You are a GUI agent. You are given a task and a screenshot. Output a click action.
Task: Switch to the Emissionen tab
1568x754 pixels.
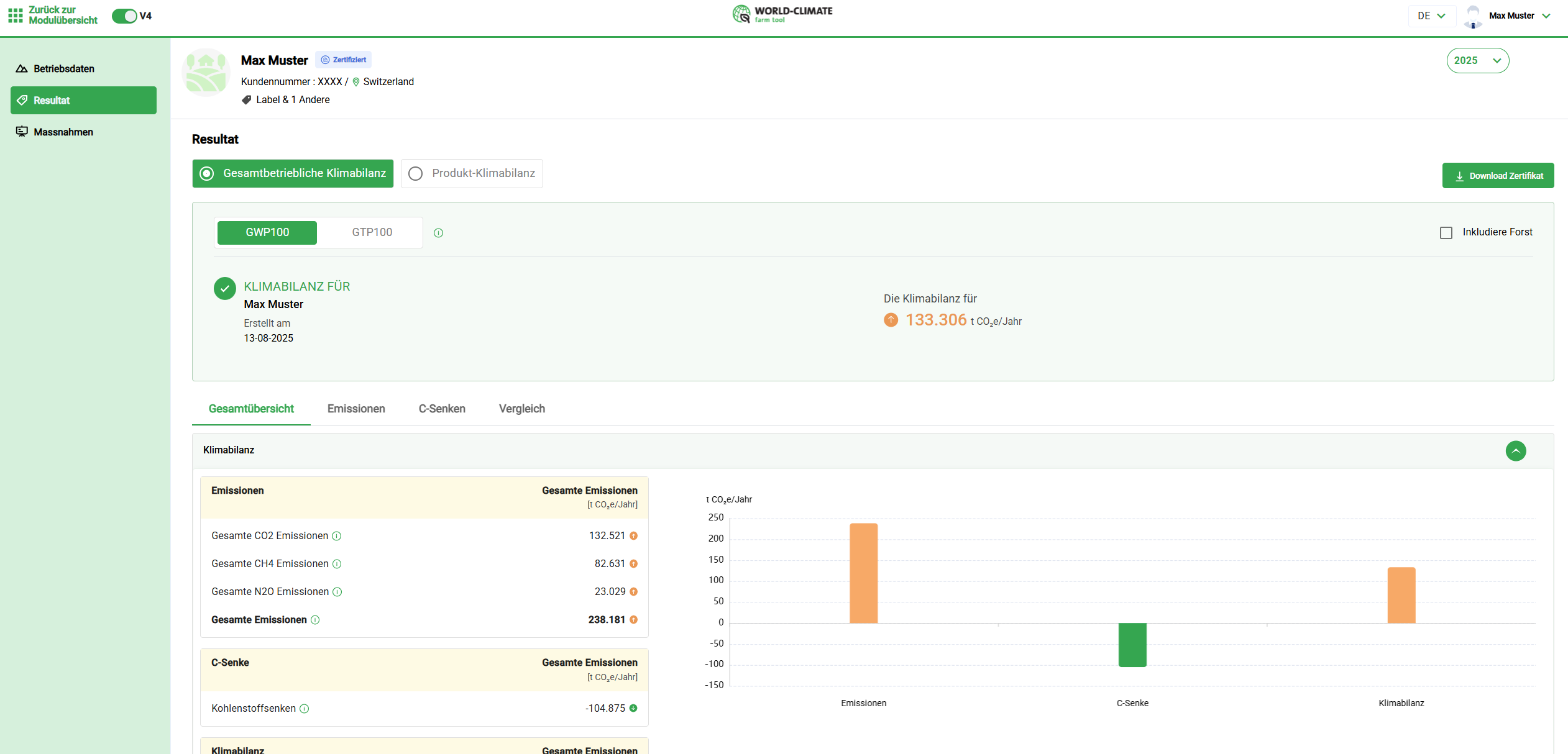[356, 409]
